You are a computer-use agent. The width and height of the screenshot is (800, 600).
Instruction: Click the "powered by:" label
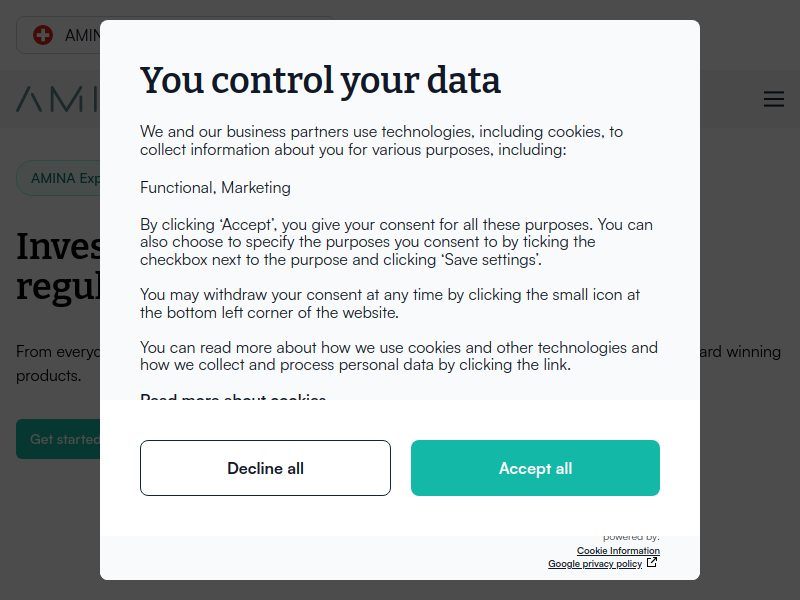(x=631, y=538)
